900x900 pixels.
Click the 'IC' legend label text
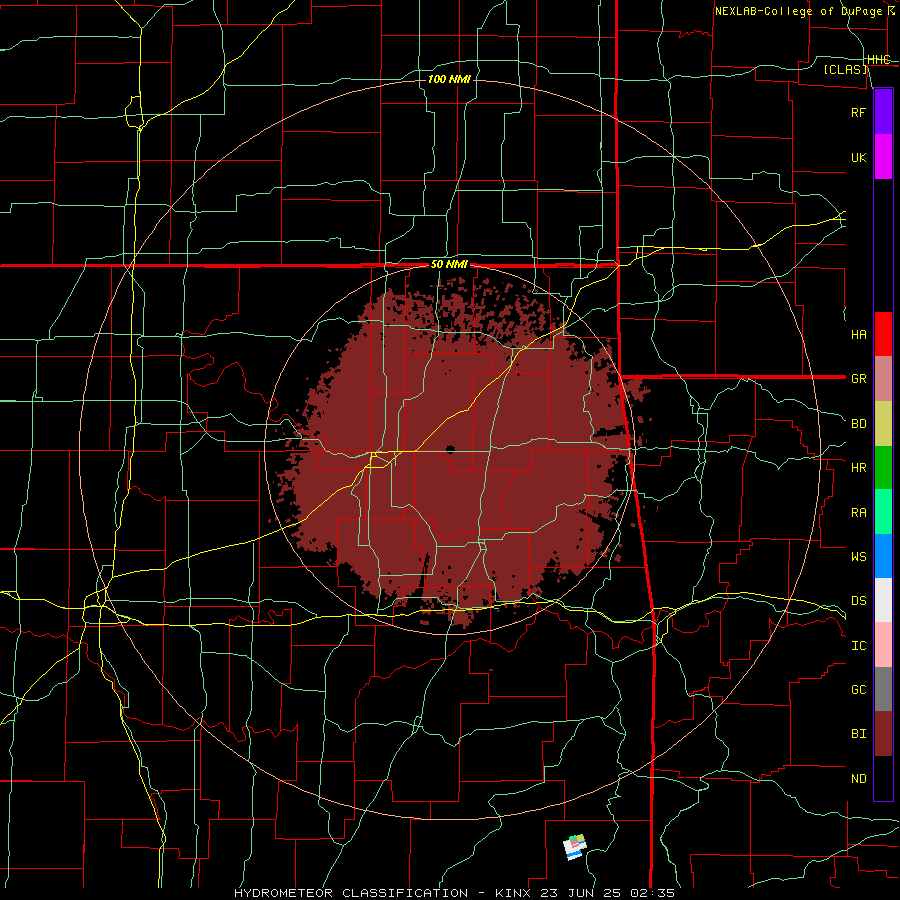tap(858, 646)
